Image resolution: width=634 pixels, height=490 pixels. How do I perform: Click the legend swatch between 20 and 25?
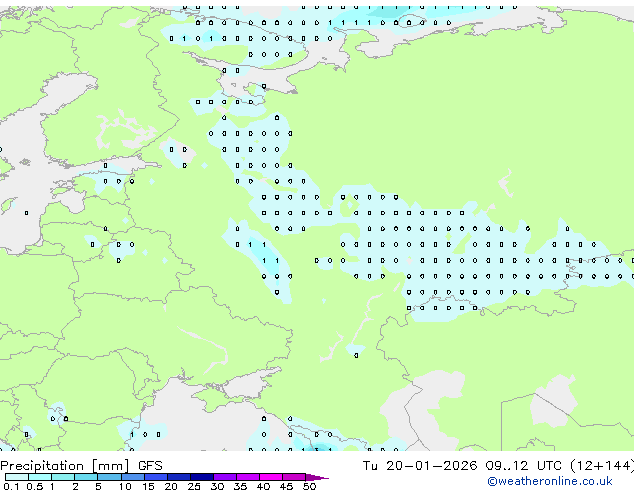(x=178, y=477)
